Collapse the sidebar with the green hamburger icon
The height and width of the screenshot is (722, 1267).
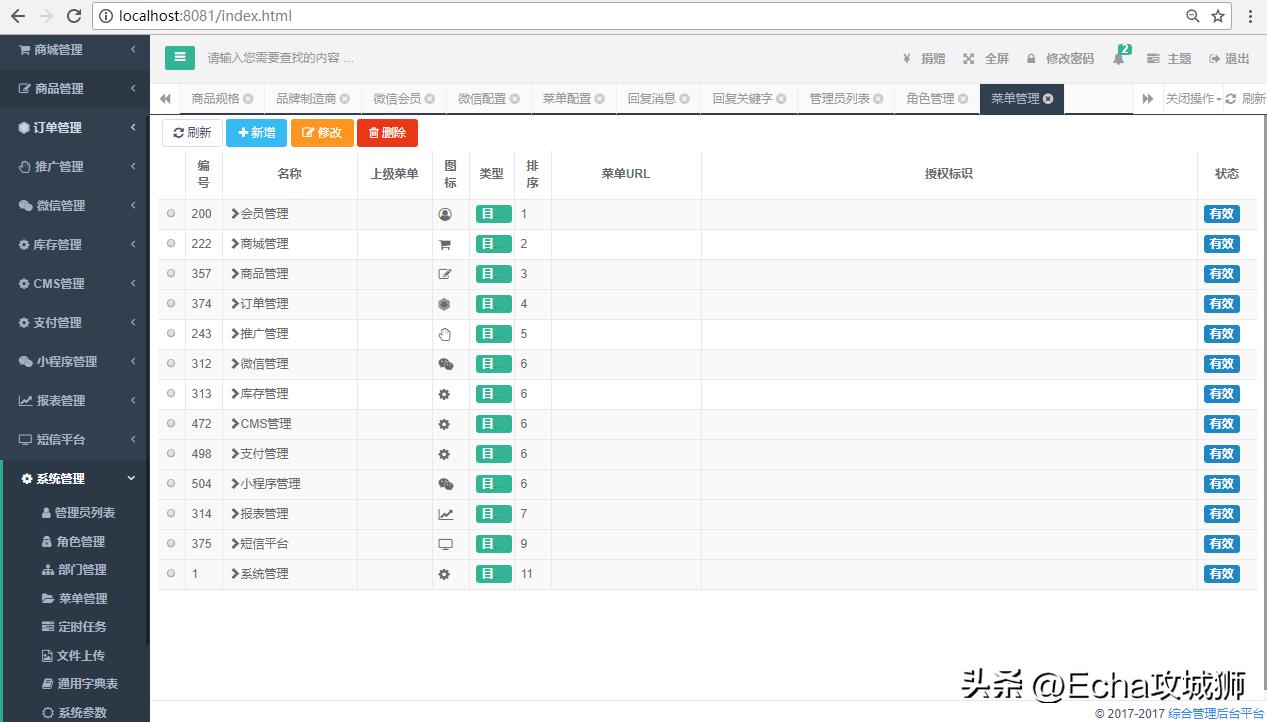179,58
